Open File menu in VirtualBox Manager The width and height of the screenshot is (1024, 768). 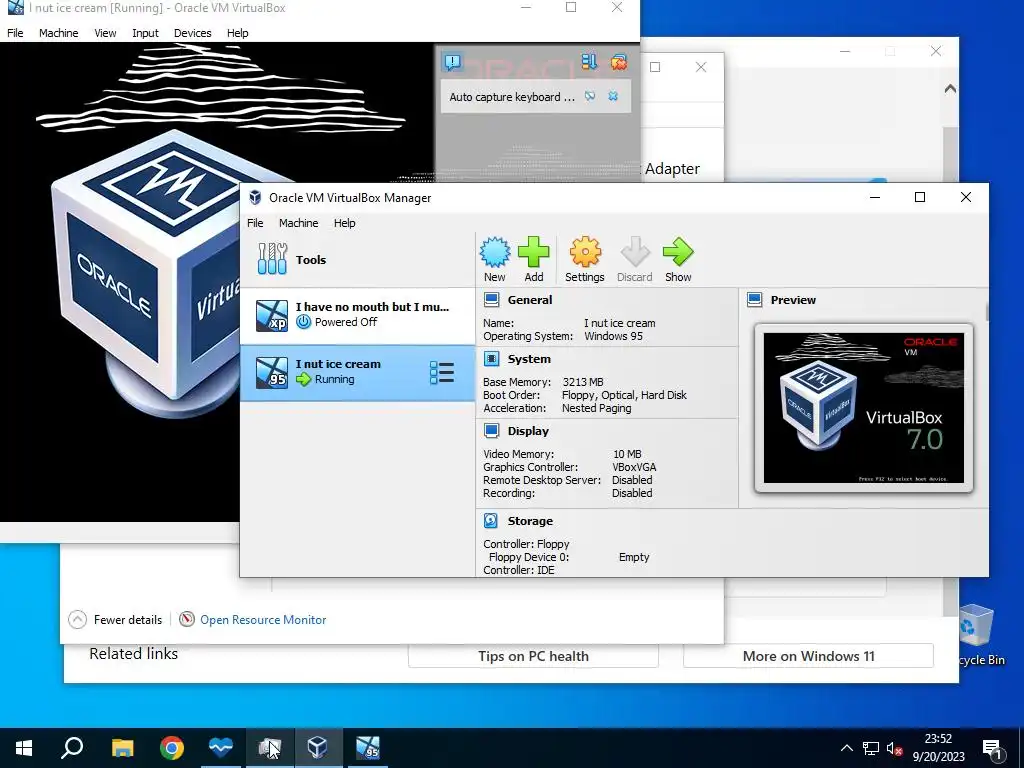coord(255,223)
